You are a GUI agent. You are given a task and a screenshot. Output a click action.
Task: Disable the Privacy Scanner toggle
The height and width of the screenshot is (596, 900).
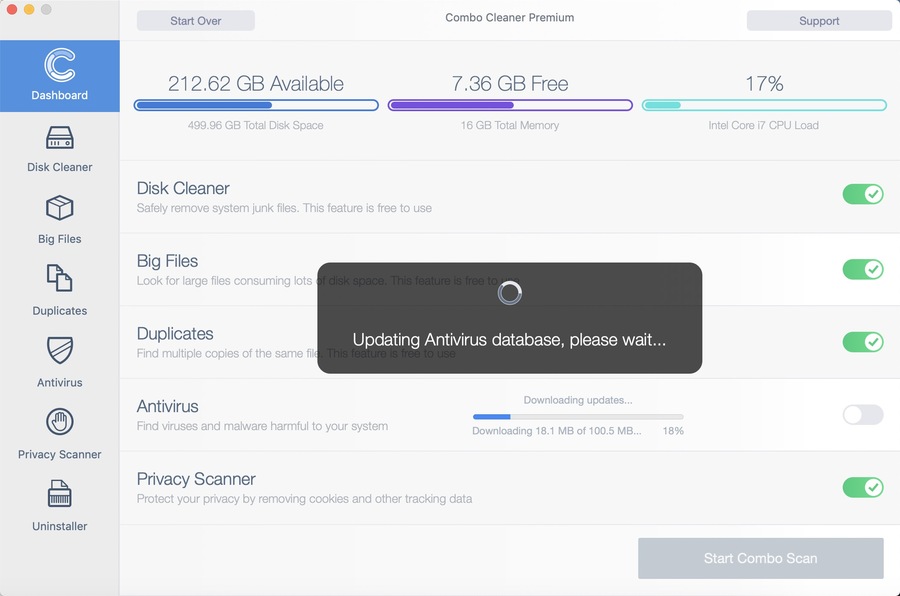[x=863, y=487]
